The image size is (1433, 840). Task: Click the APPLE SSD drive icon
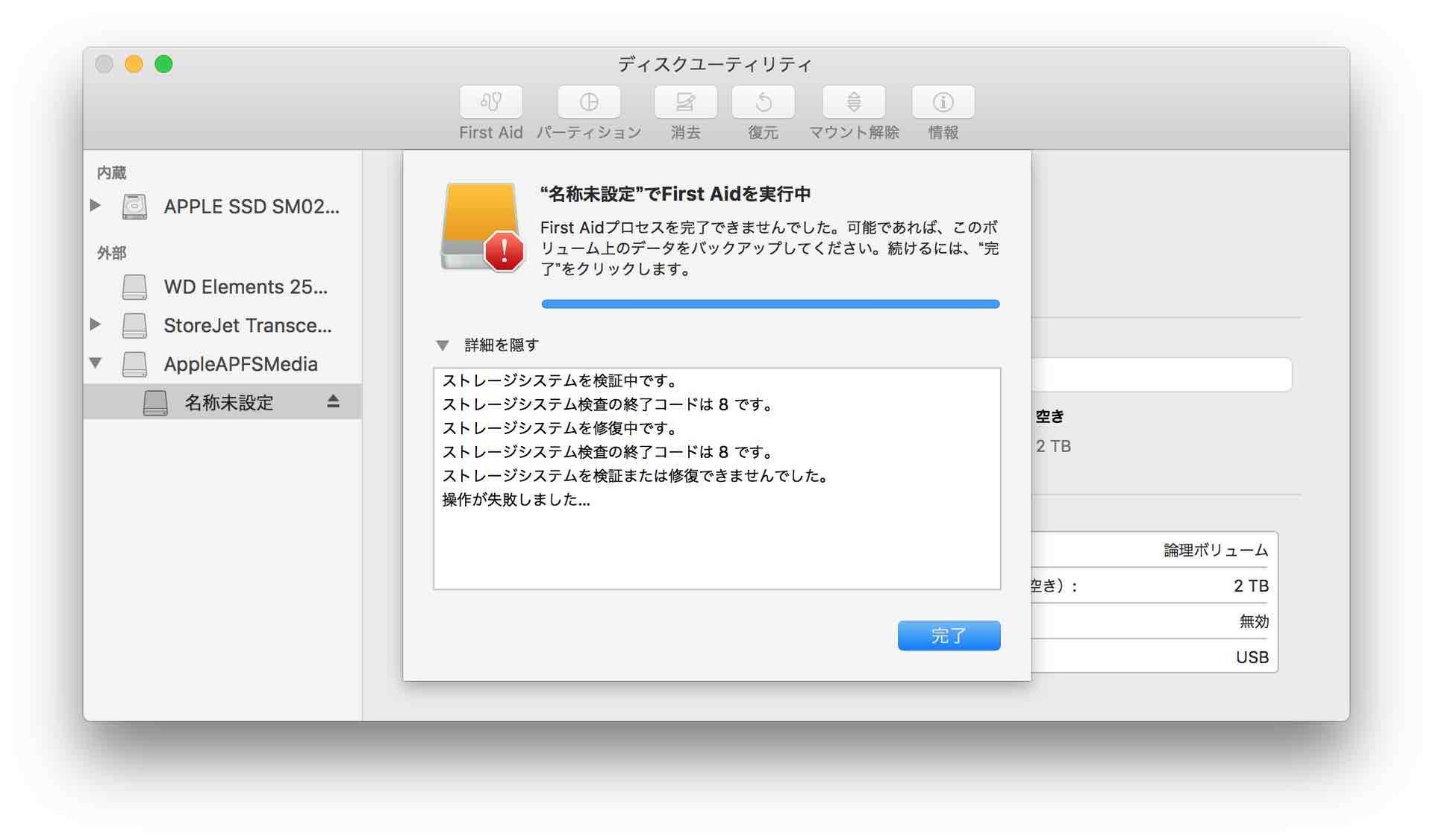[x=134, y=207]
